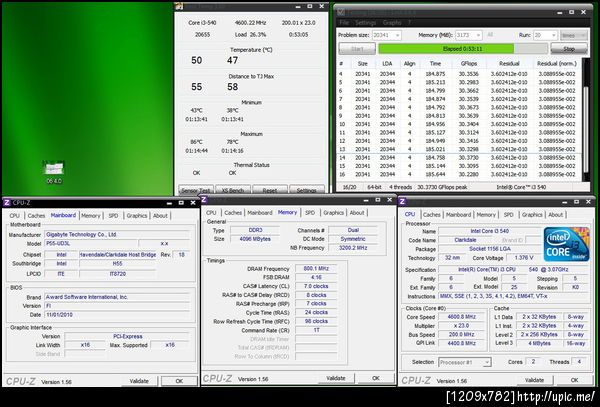This screenshot has height=407, width=600.
Task: Open LinX File menu
Action: [344, 23]
